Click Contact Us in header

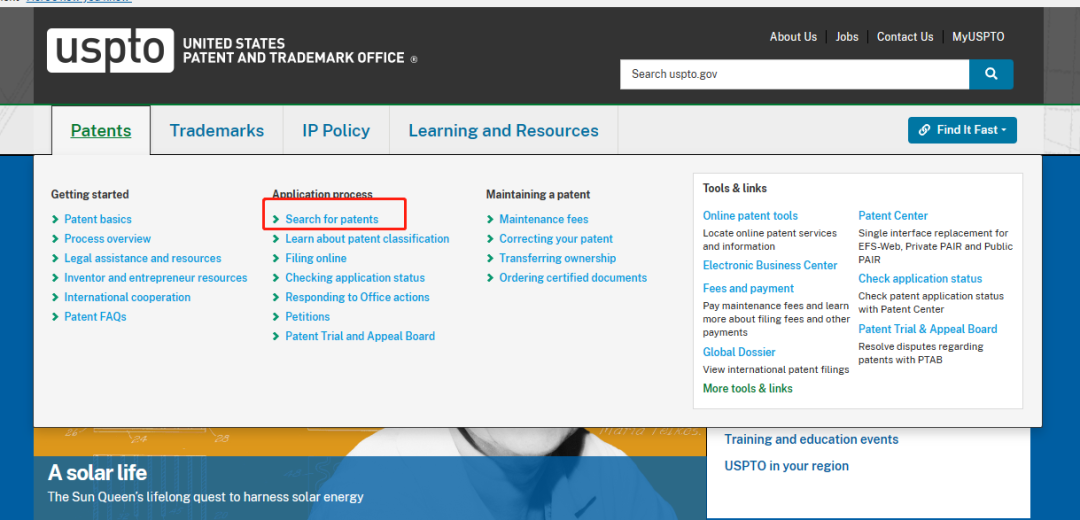pyautogui.click(x=905, y=37)
